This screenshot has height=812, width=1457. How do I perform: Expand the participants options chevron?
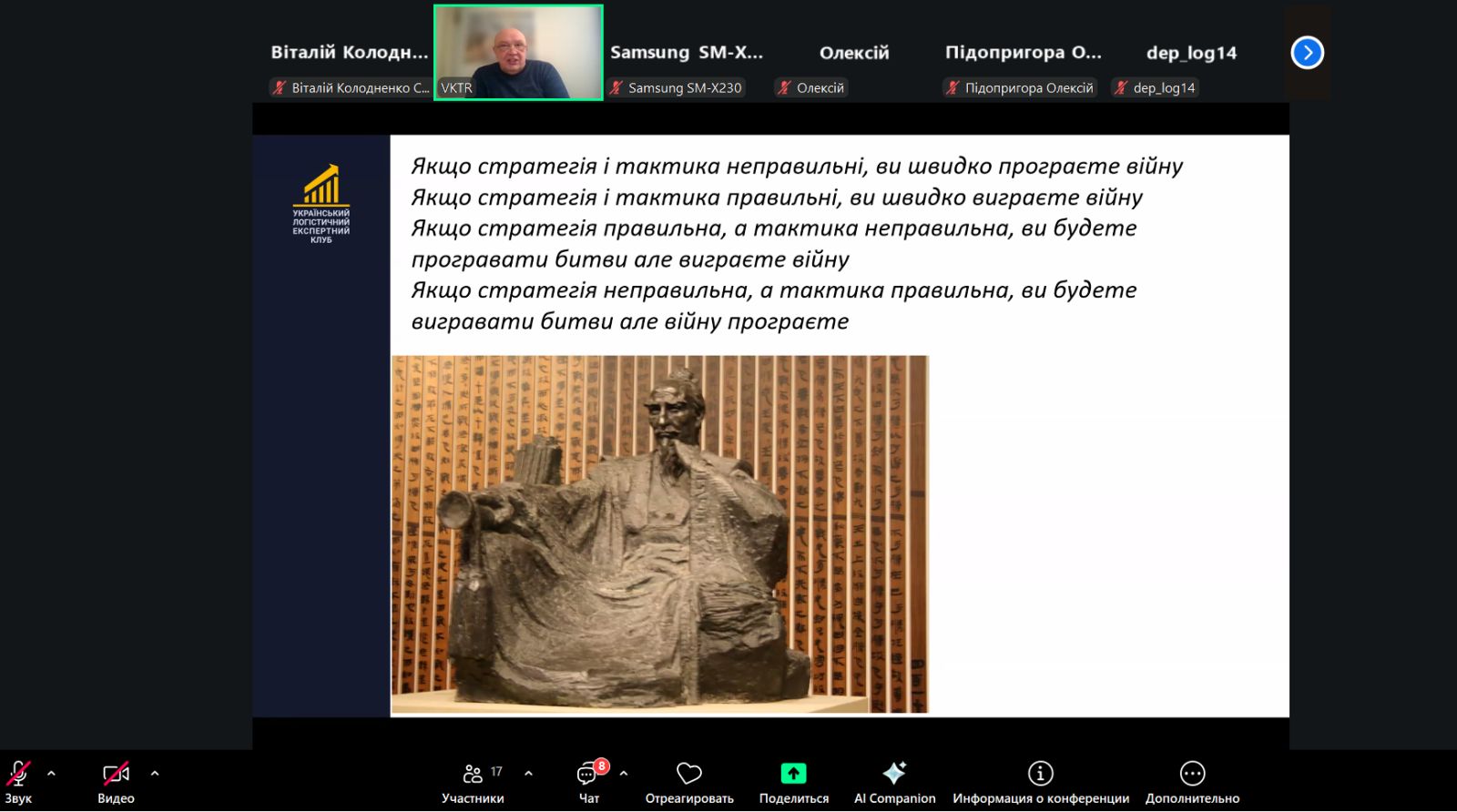pyautogui.click(x=529, y=774)
